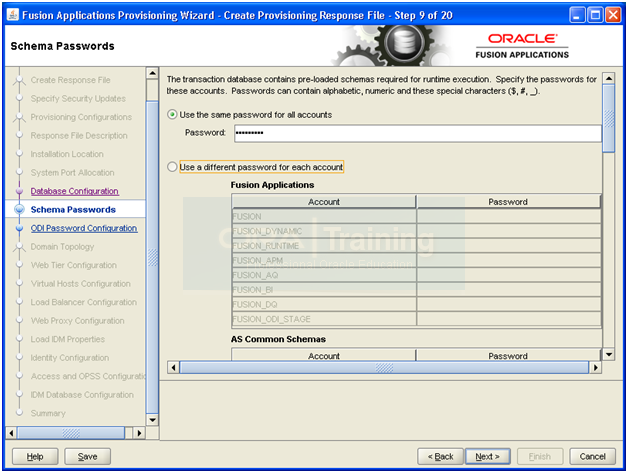This screenshot has height=473, width=628.
Task: Click the Cancel button
Action: pos(592,457)
